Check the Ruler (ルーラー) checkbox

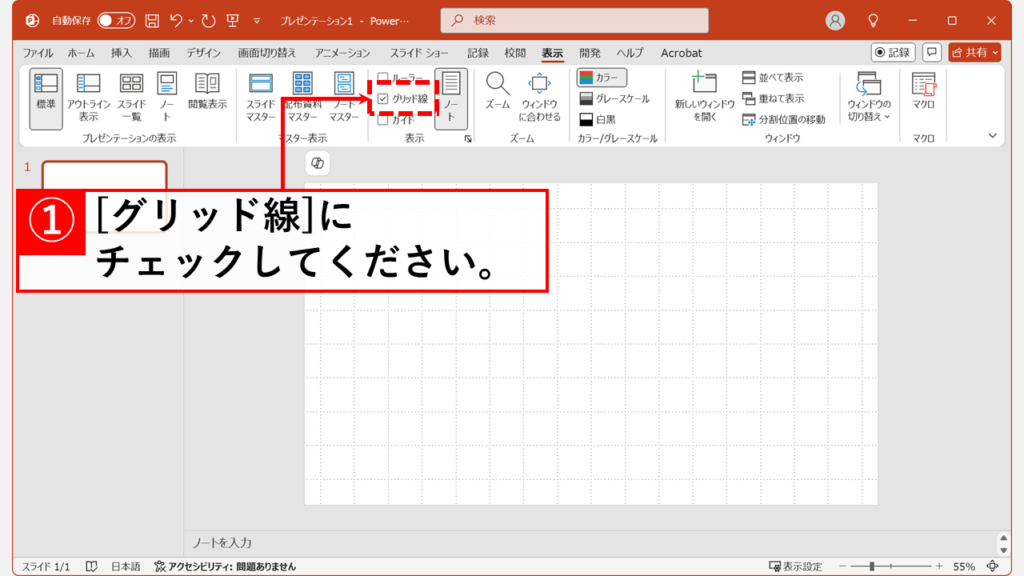click(383, 78)
